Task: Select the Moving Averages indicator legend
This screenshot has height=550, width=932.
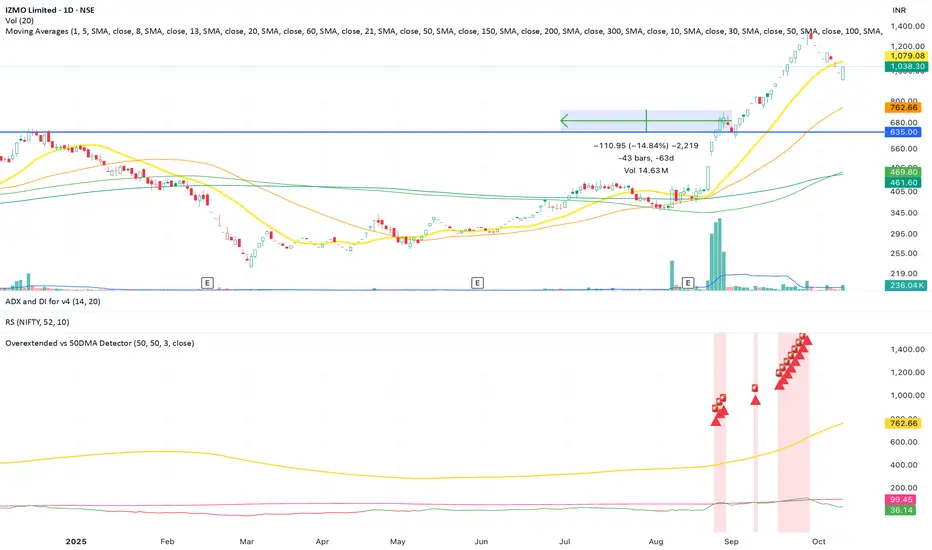Action: 443,31
